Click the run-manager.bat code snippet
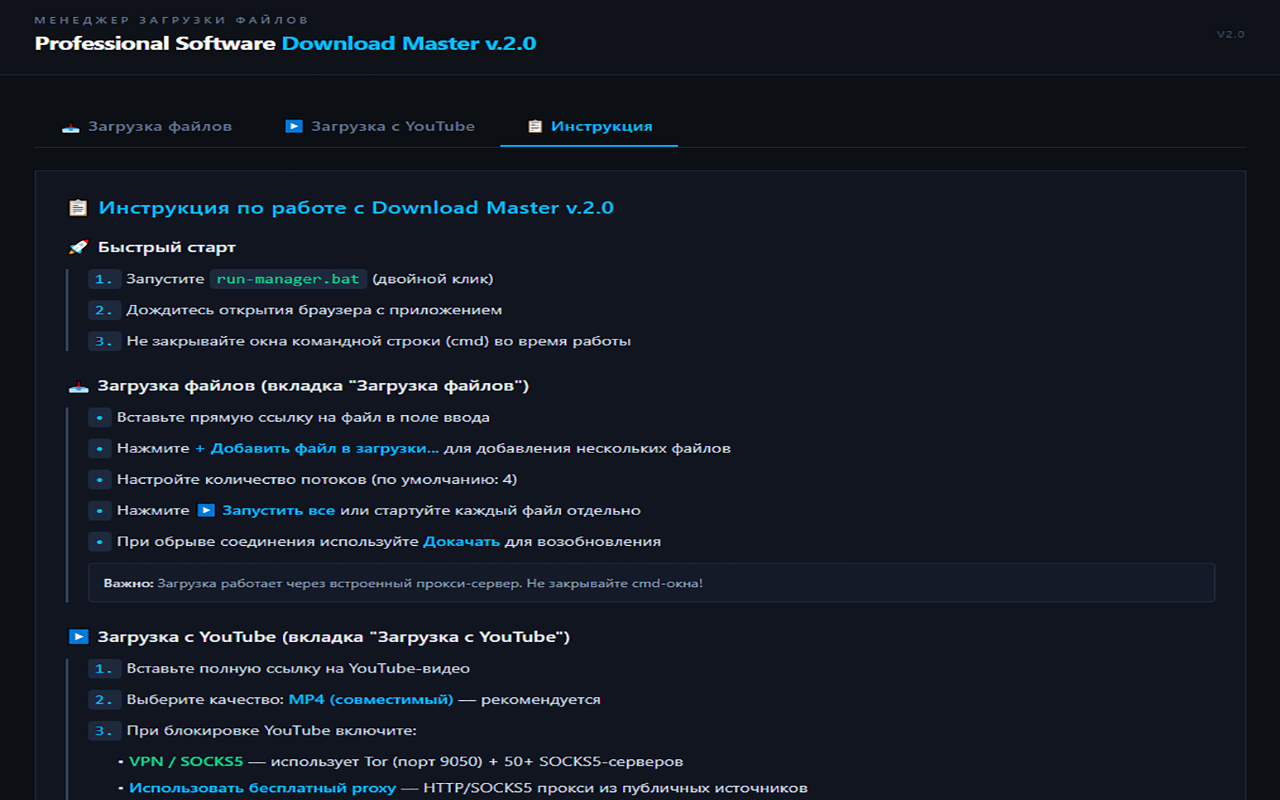Viewport: 1280px width, 800px height. click(x=288, y=279)
